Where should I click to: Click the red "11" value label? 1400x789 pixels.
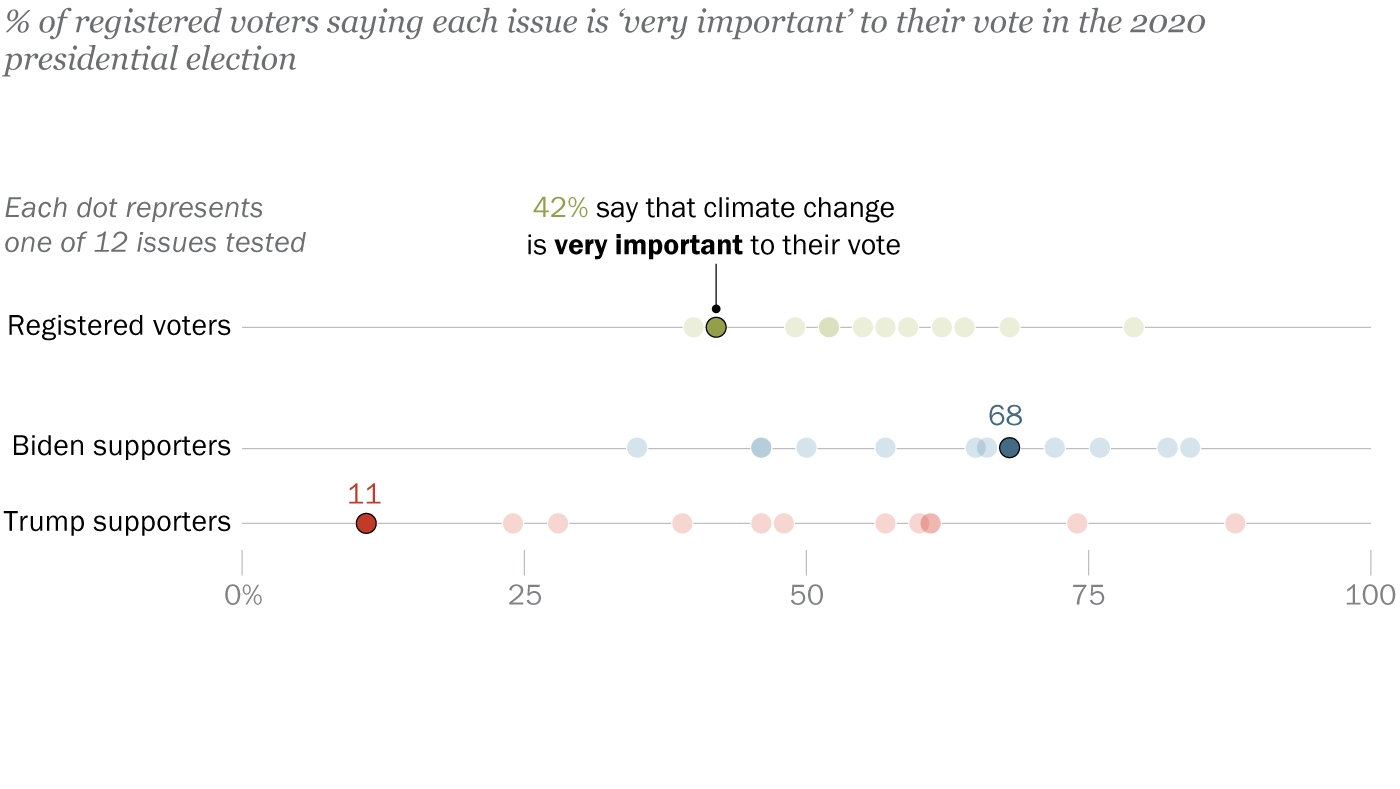pos(365,494)
